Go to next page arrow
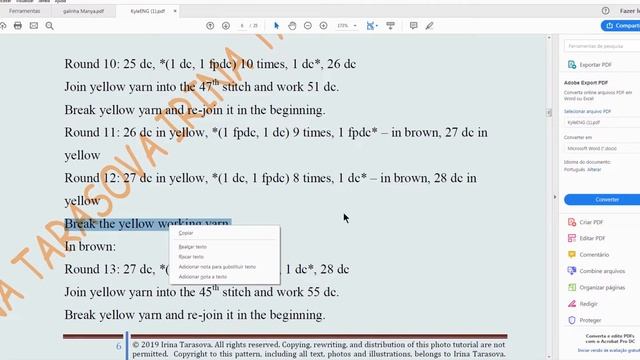The height and width of the screenshot is (360, 640). click(226, 26)
